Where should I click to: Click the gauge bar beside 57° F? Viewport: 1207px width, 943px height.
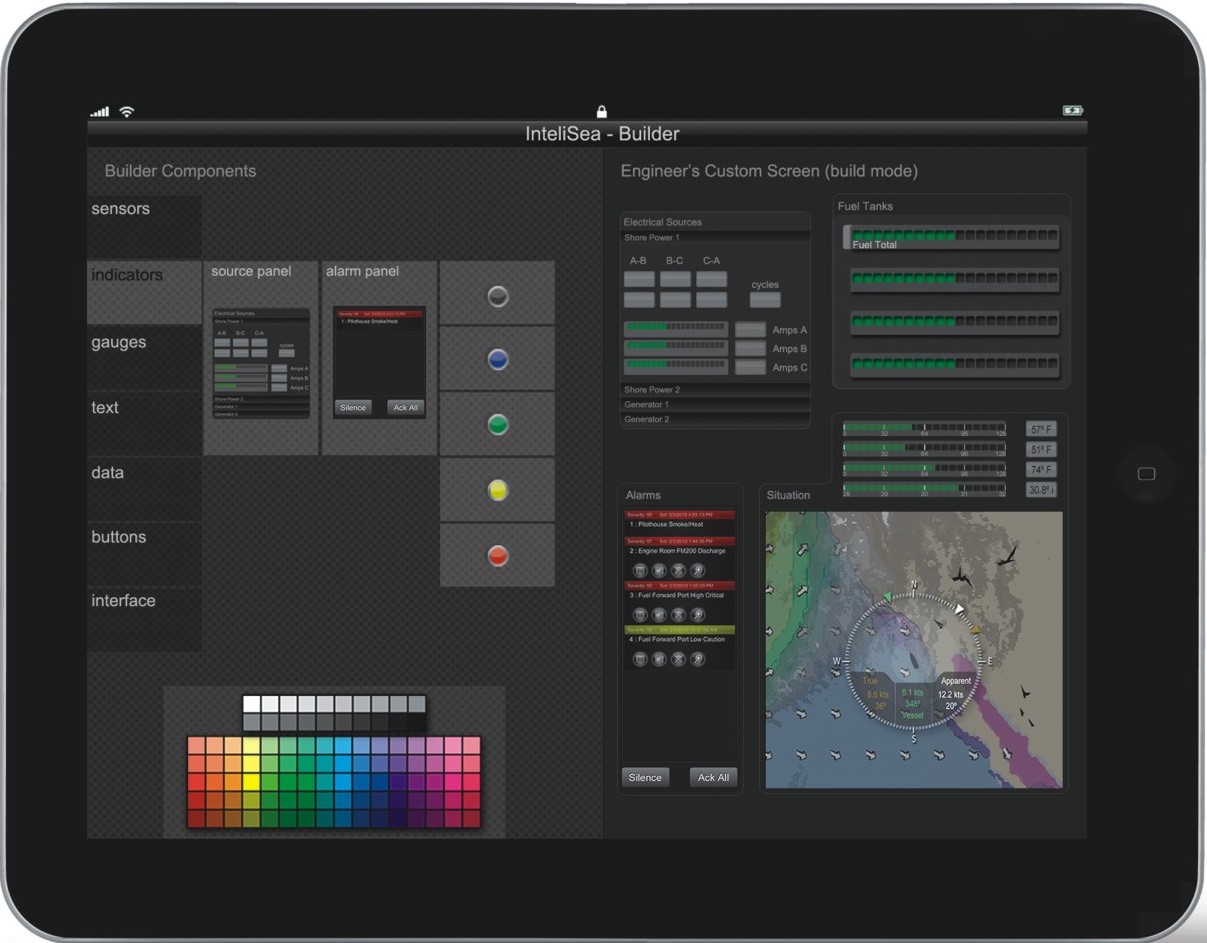pyautogui.click(x=924, y=429)
